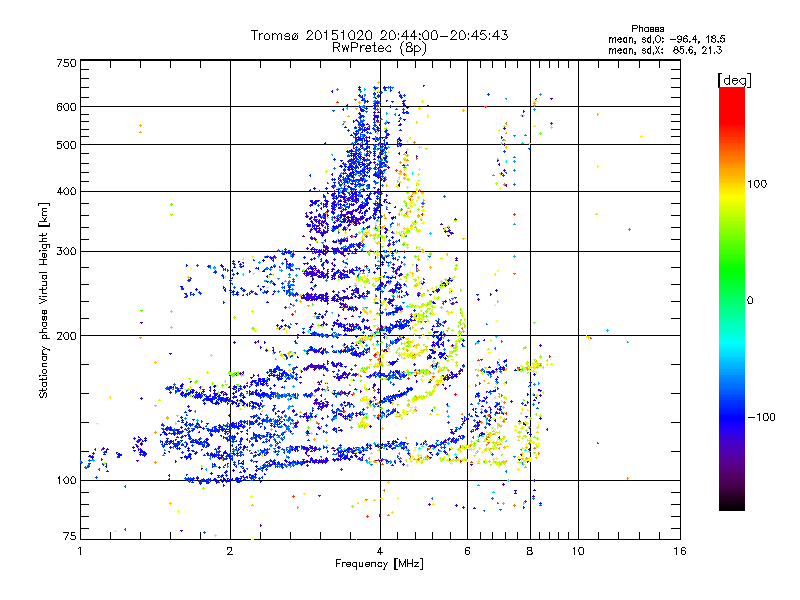Click the x-axis tick label '8'
Viewport: 800px width, 600px height.
[x=530, y=551]
